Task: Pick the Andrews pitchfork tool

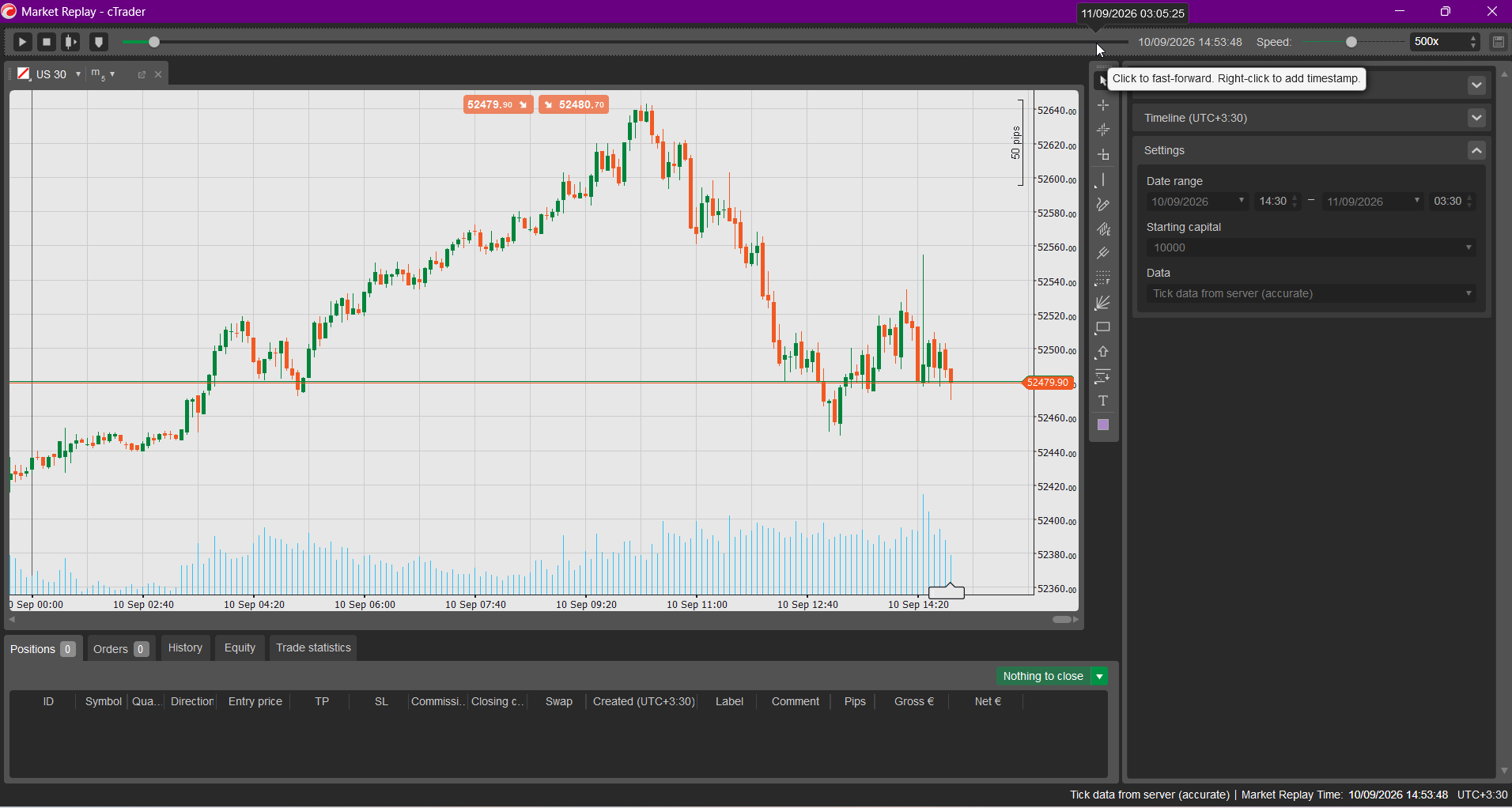Action: [x=1103, y=254]
